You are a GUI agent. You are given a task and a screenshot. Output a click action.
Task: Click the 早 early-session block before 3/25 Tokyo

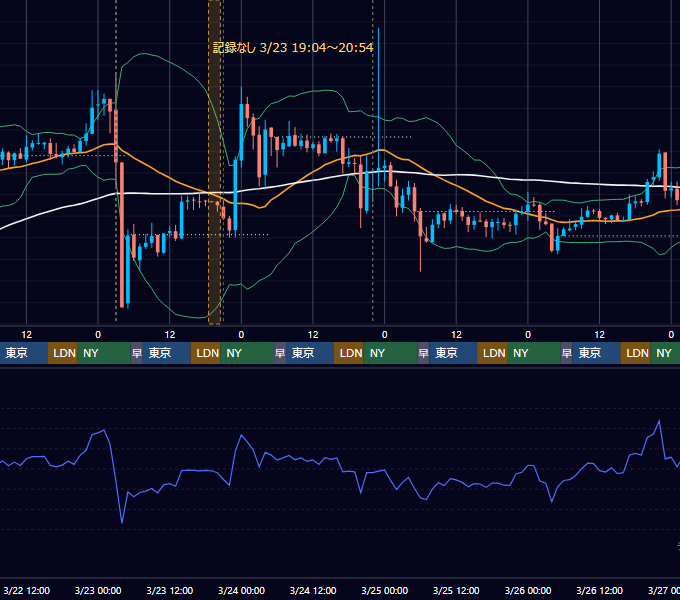coord(423,353)
